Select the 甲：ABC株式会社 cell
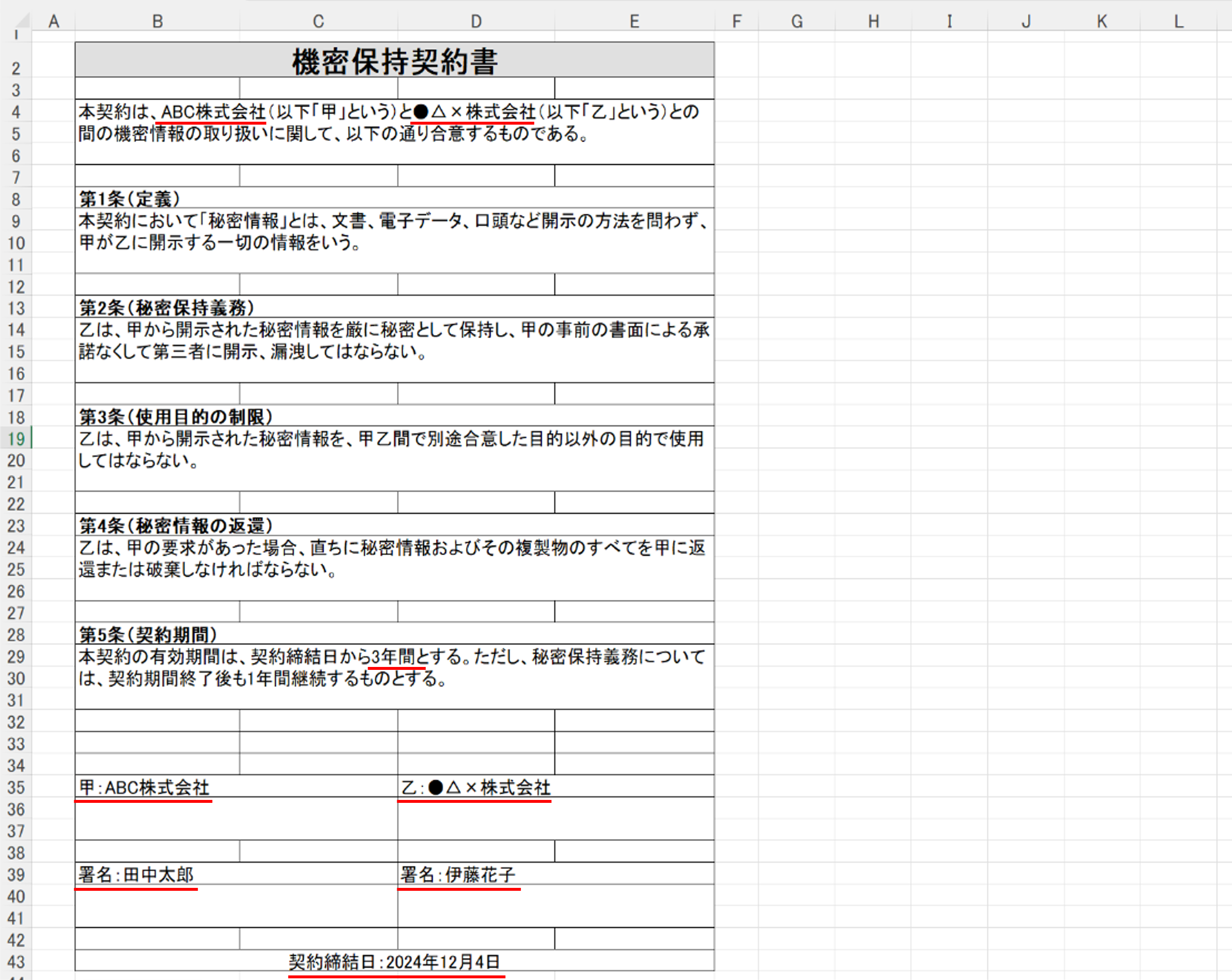 click(x=145, y=787)
